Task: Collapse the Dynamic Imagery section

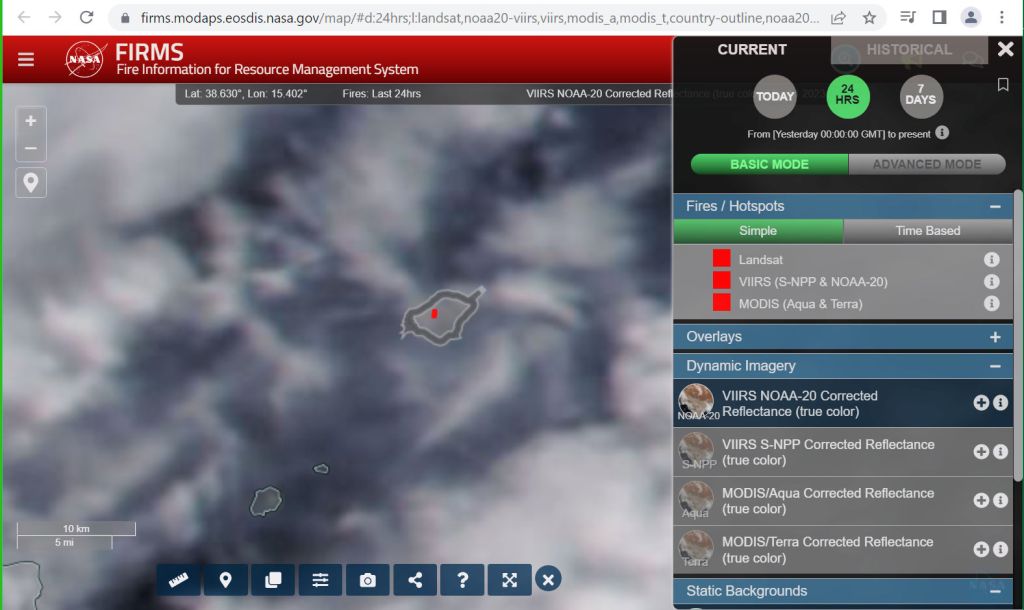Action: [x=994, y=367]
